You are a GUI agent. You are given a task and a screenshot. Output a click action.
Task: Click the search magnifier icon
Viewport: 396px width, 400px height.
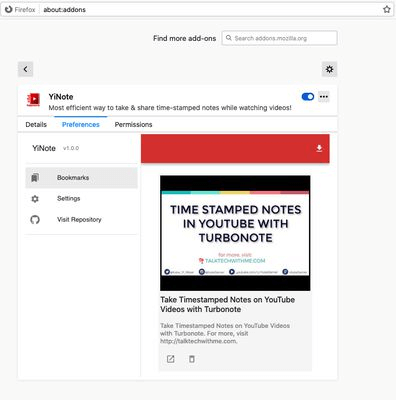[229, 38]
